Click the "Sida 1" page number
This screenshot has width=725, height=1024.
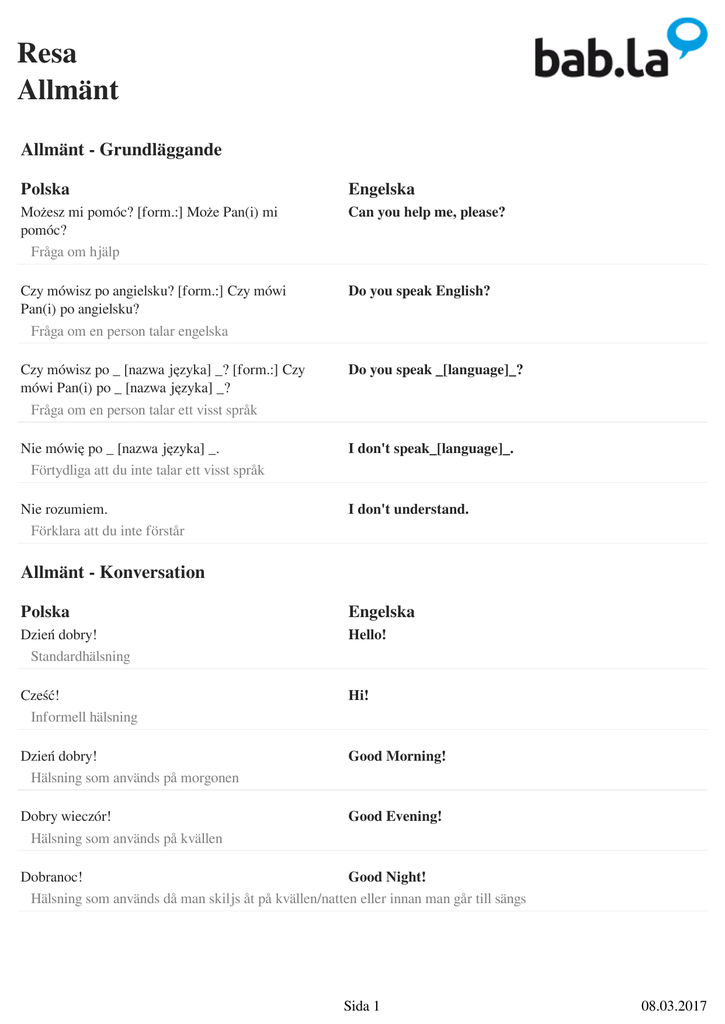(x=361, y=1006)
